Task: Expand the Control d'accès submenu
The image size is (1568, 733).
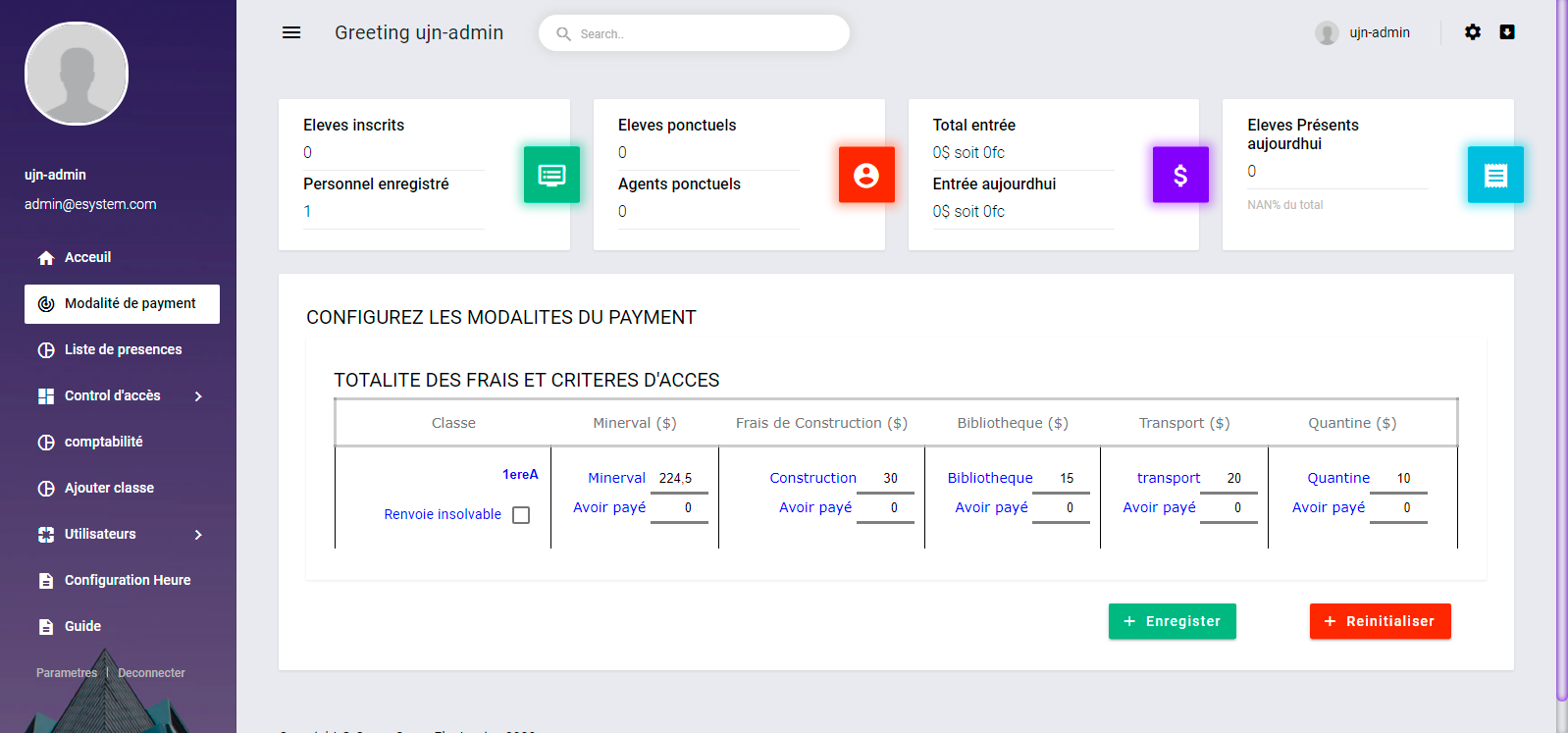Action: [198, 396]
